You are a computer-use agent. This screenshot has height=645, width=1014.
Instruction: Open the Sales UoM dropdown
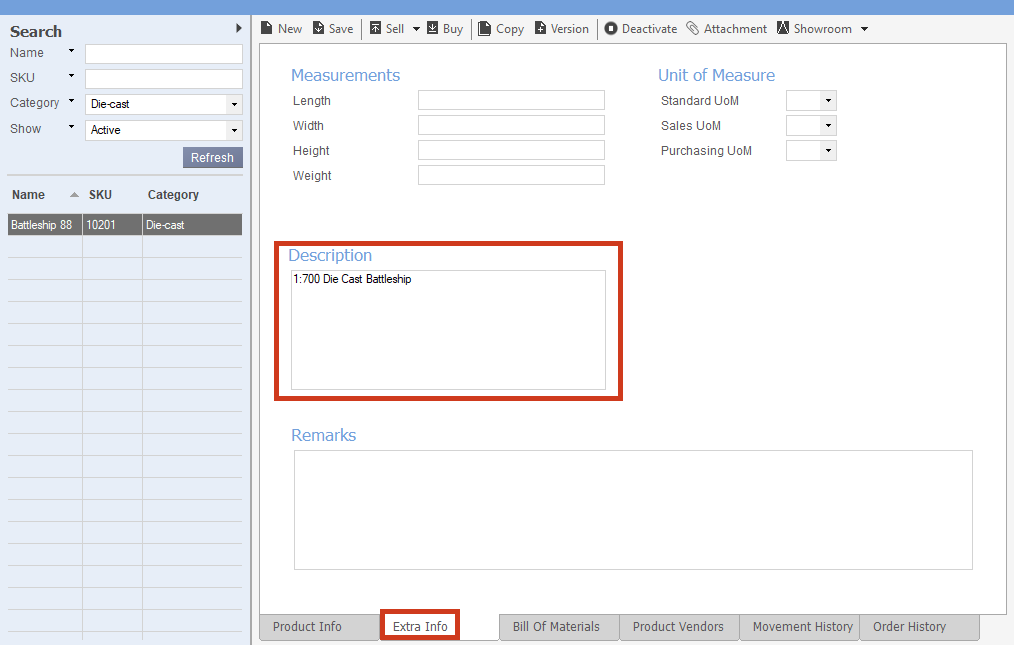[x=828, y=126]
